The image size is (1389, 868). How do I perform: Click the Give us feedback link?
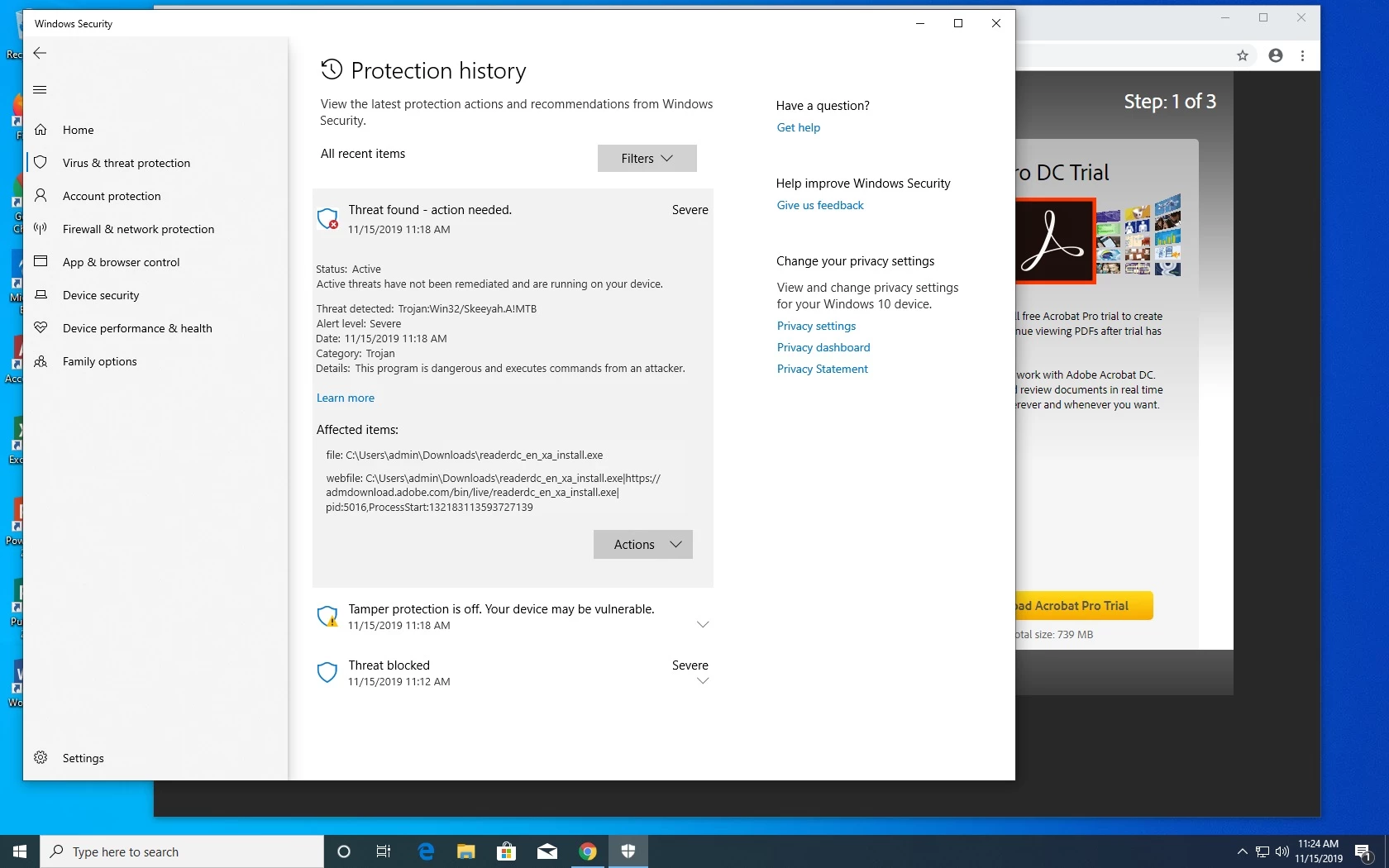[820, 205]
